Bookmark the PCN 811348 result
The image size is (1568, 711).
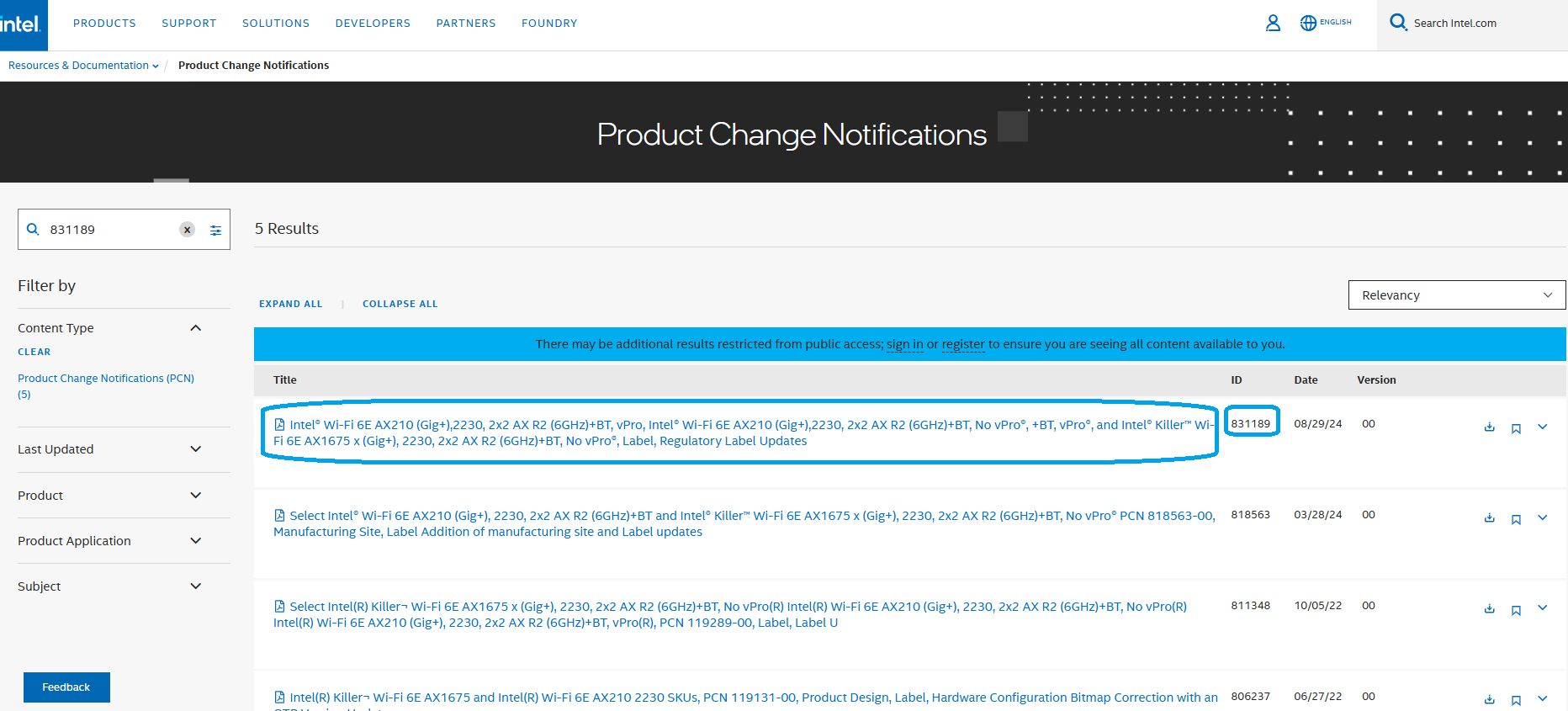[1516, 610]
